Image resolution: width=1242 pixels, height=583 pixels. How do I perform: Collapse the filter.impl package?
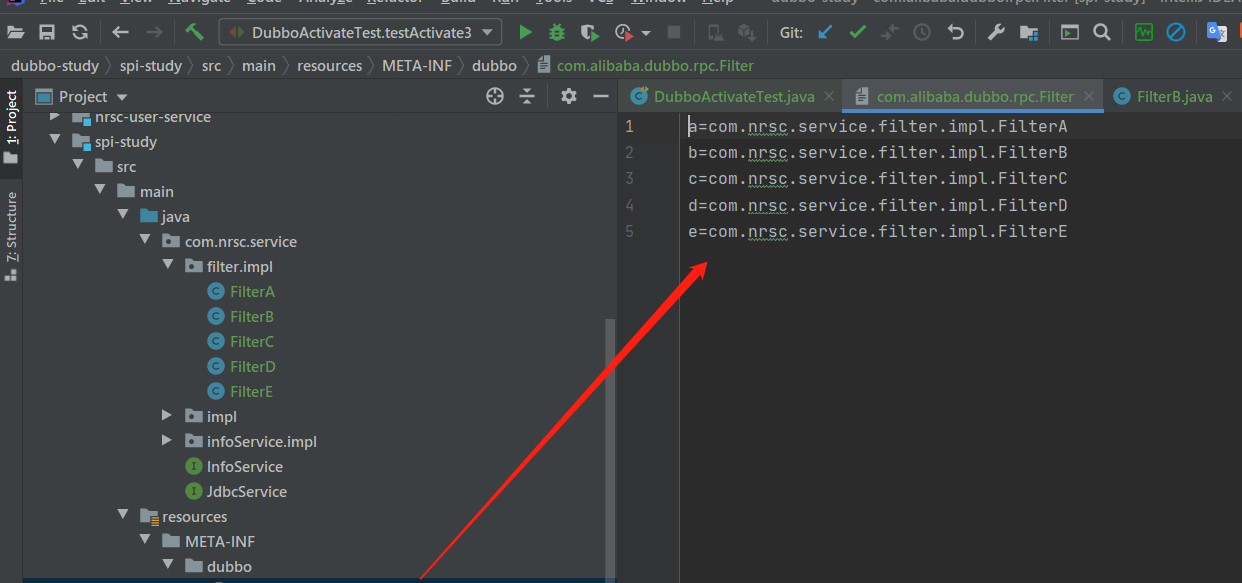coord(167,266)
